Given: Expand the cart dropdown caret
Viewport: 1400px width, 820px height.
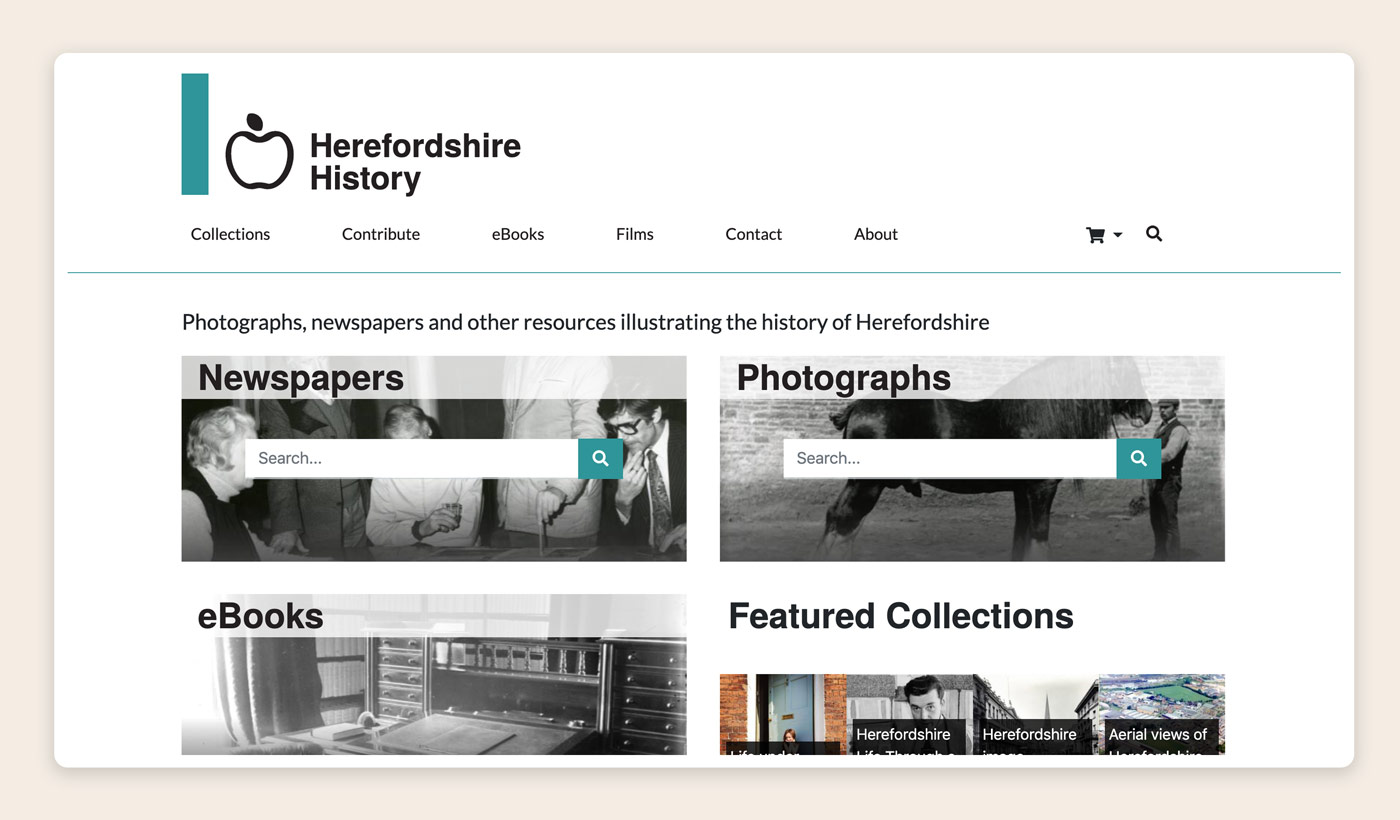Looking at the screenshot, I should (1118, 235).
